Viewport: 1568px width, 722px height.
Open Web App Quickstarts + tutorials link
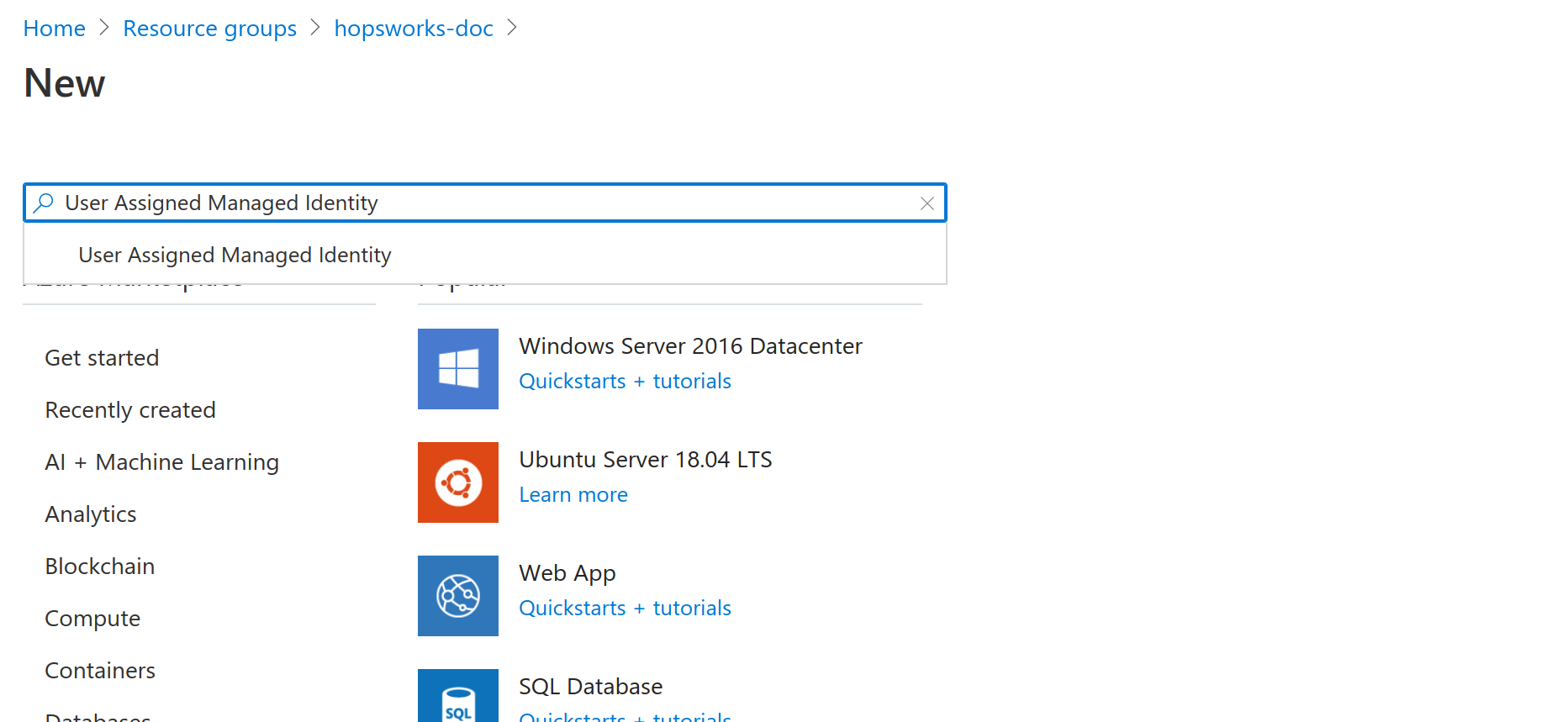(x=625, y=609)
